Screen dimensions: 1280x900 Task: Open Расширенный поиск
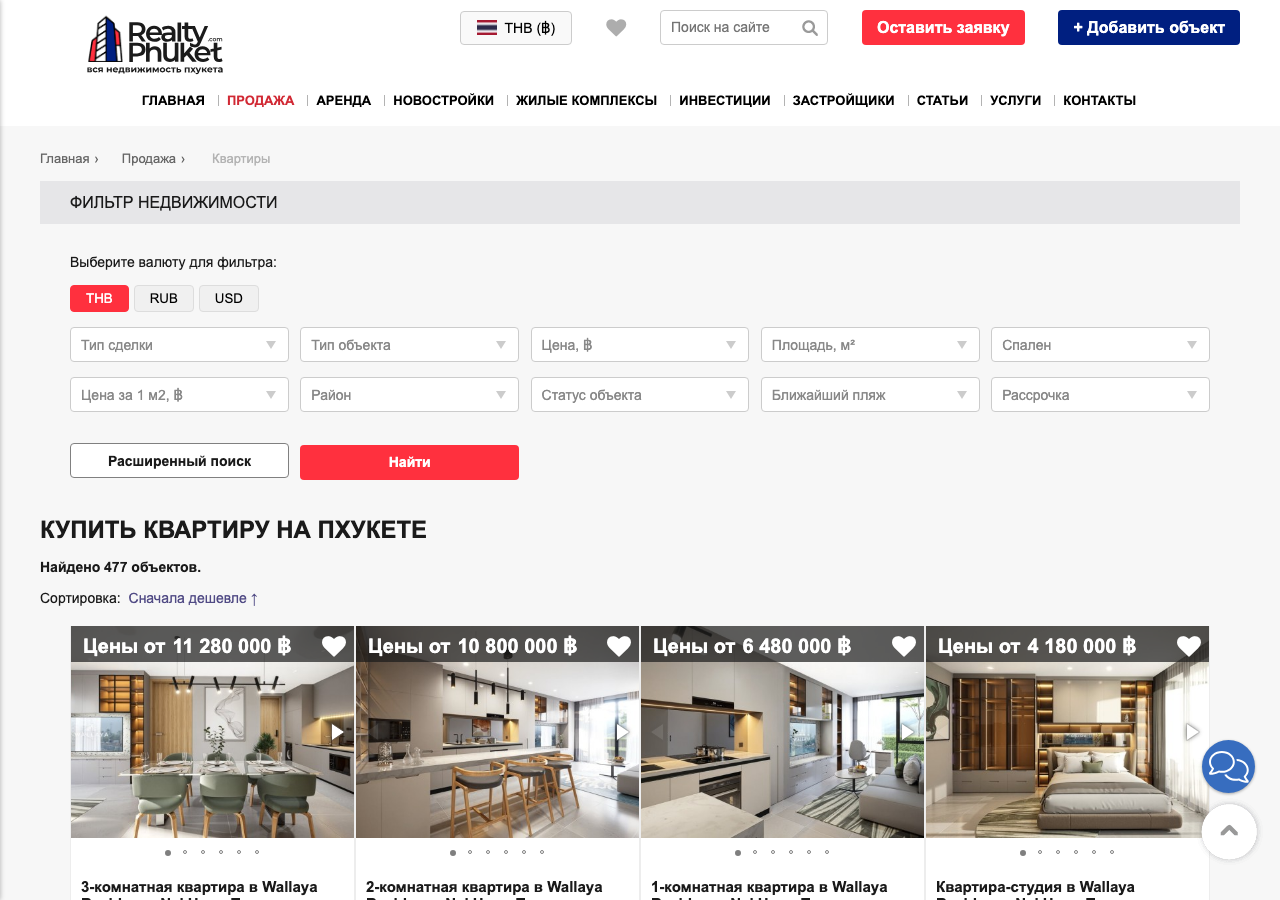tap(179, 461)
